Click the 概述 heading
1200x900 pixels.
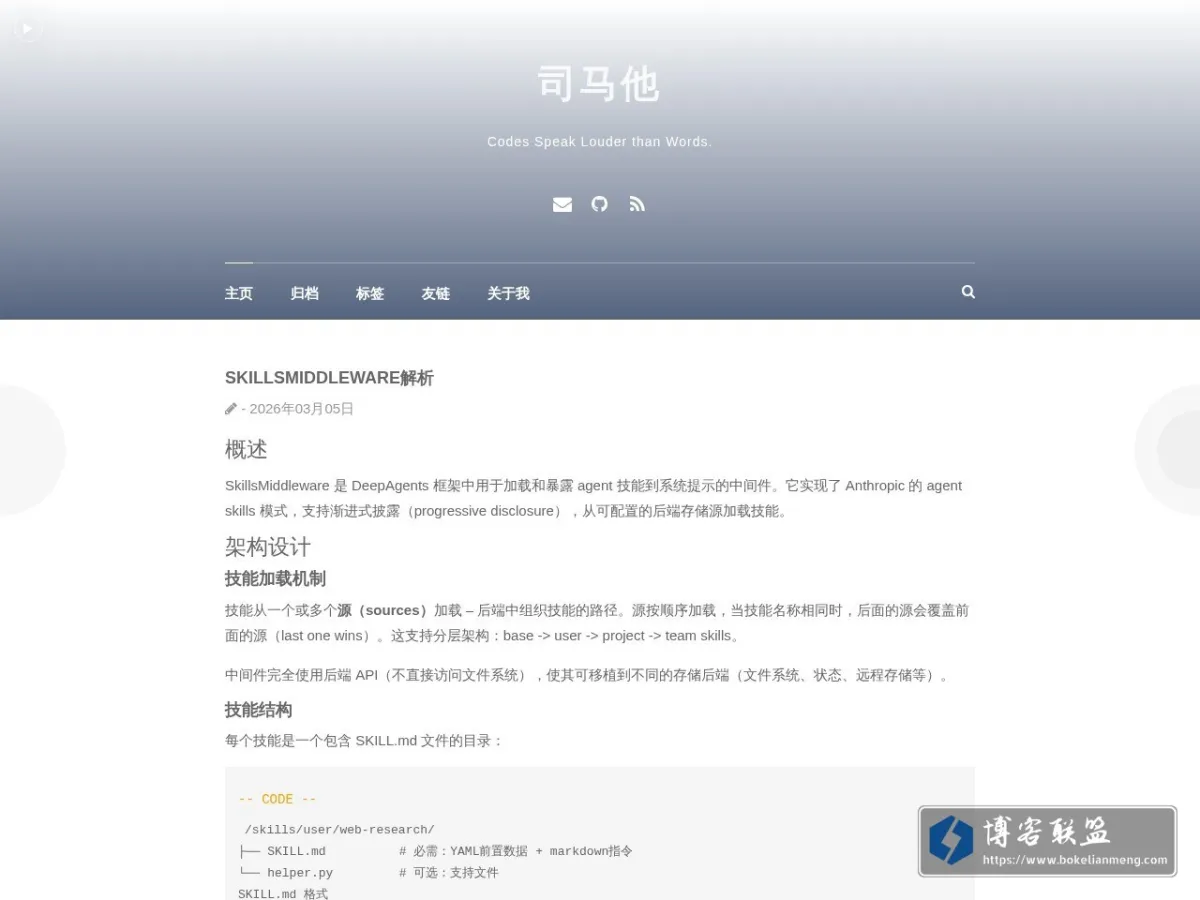(x=246, y=450)
